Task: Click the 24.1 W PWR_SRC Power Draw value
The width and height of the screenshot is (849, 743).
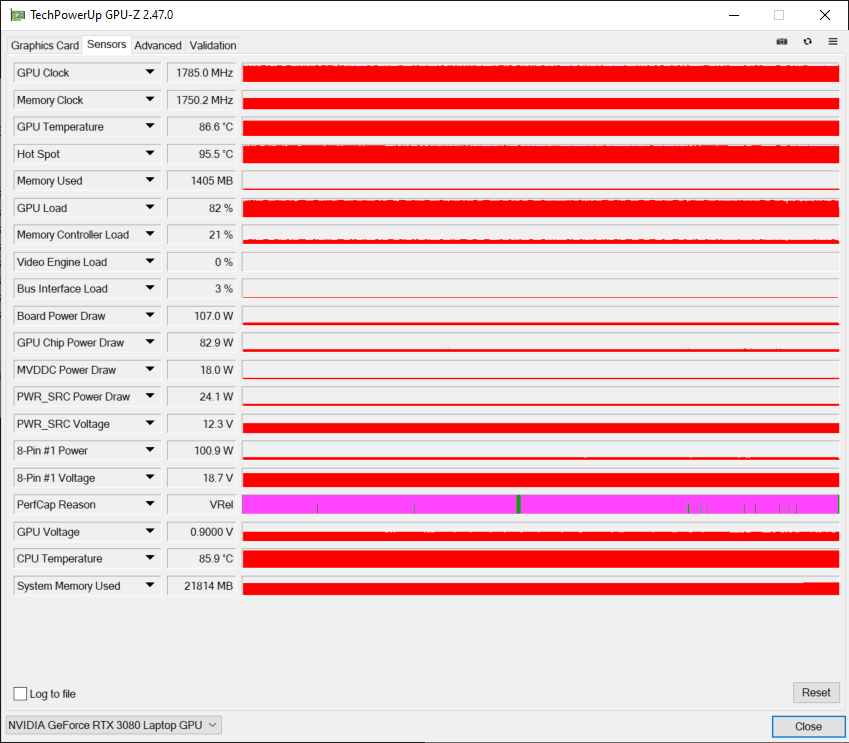Action: (x=202, y=397)
